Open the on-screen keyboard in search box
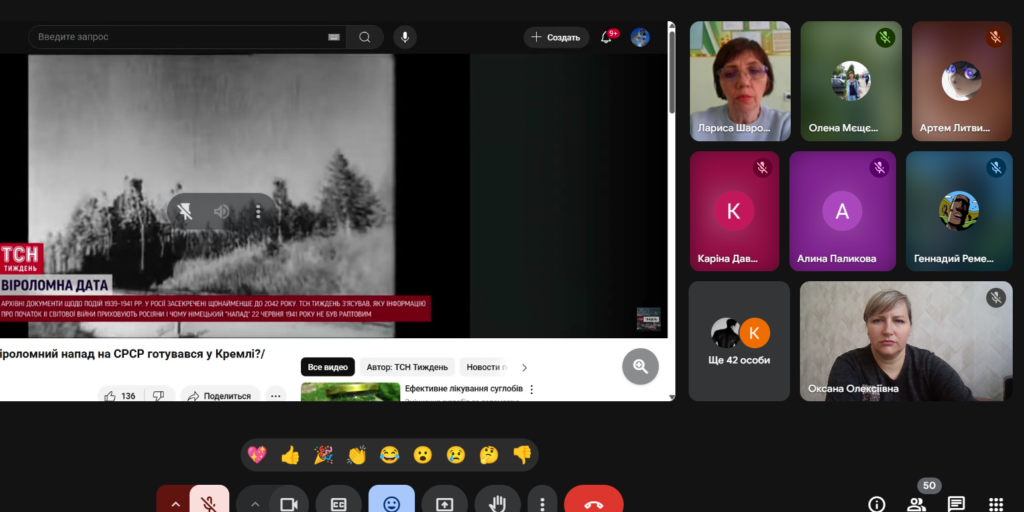 [x=334, y=37]
